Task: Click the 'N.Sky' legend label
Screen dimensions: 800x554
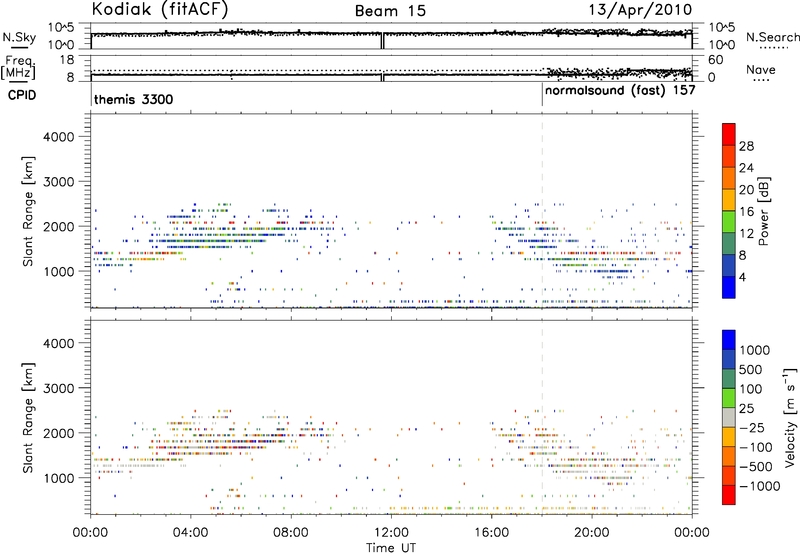Action: (19, 37)
